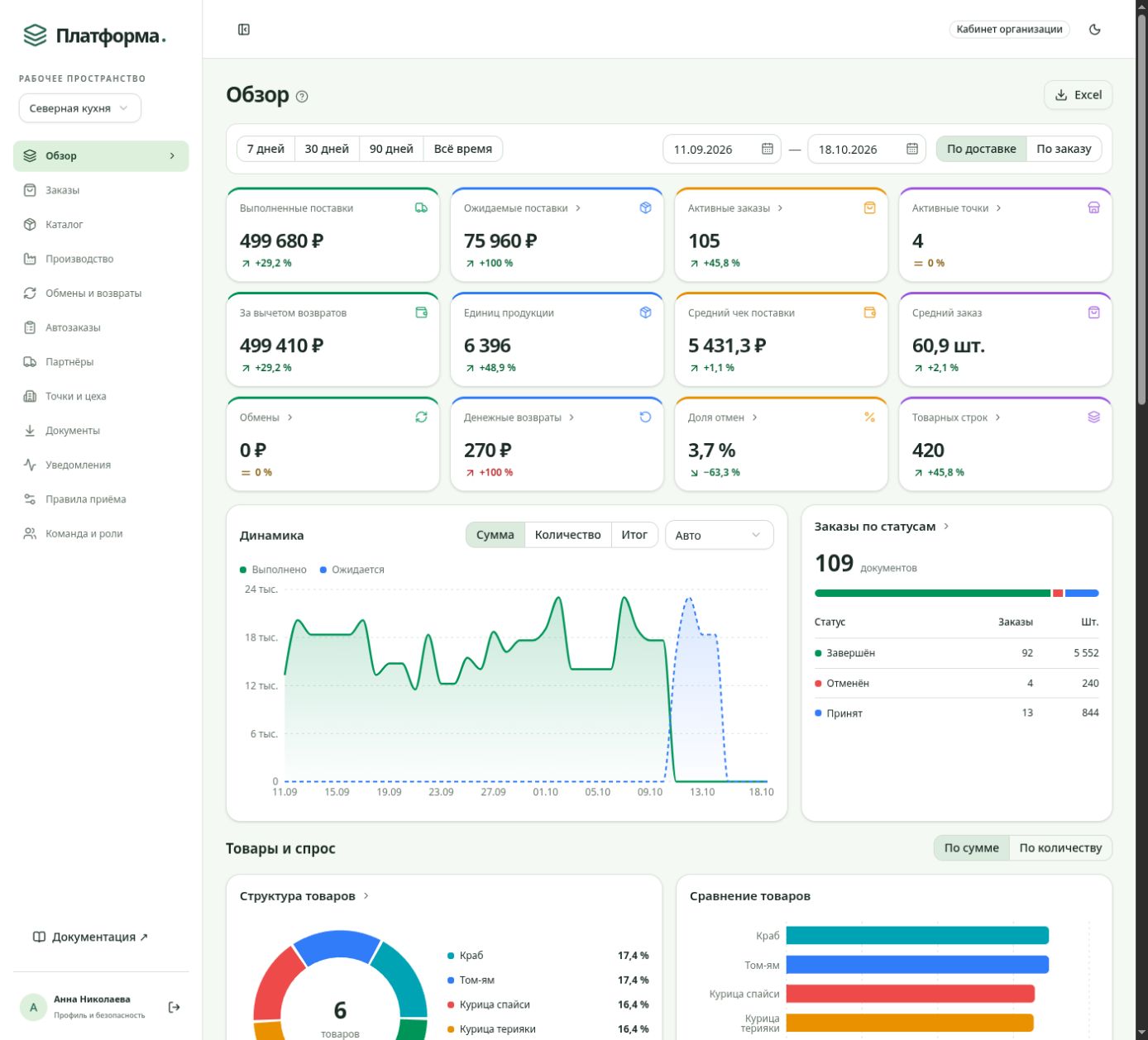Show chart by Итог

click(x=634, y=535)
